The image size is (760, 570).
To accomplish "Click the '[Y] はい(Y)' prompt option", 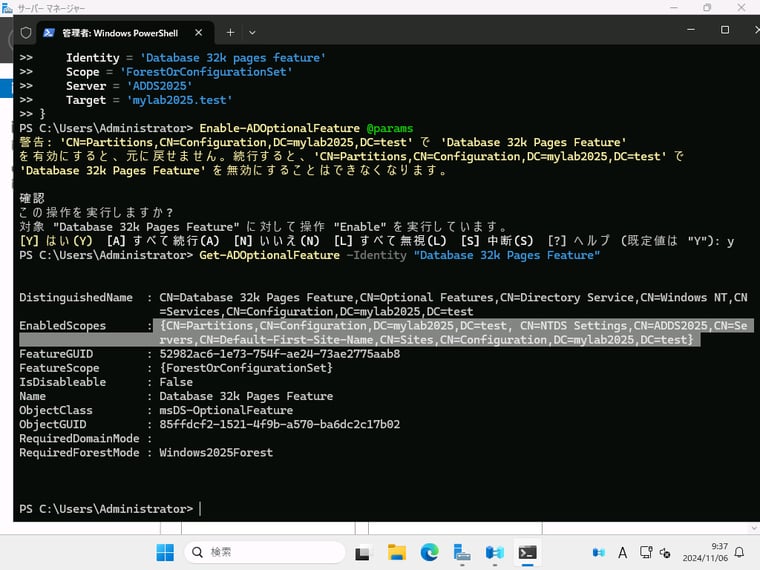I will point(56,241).
